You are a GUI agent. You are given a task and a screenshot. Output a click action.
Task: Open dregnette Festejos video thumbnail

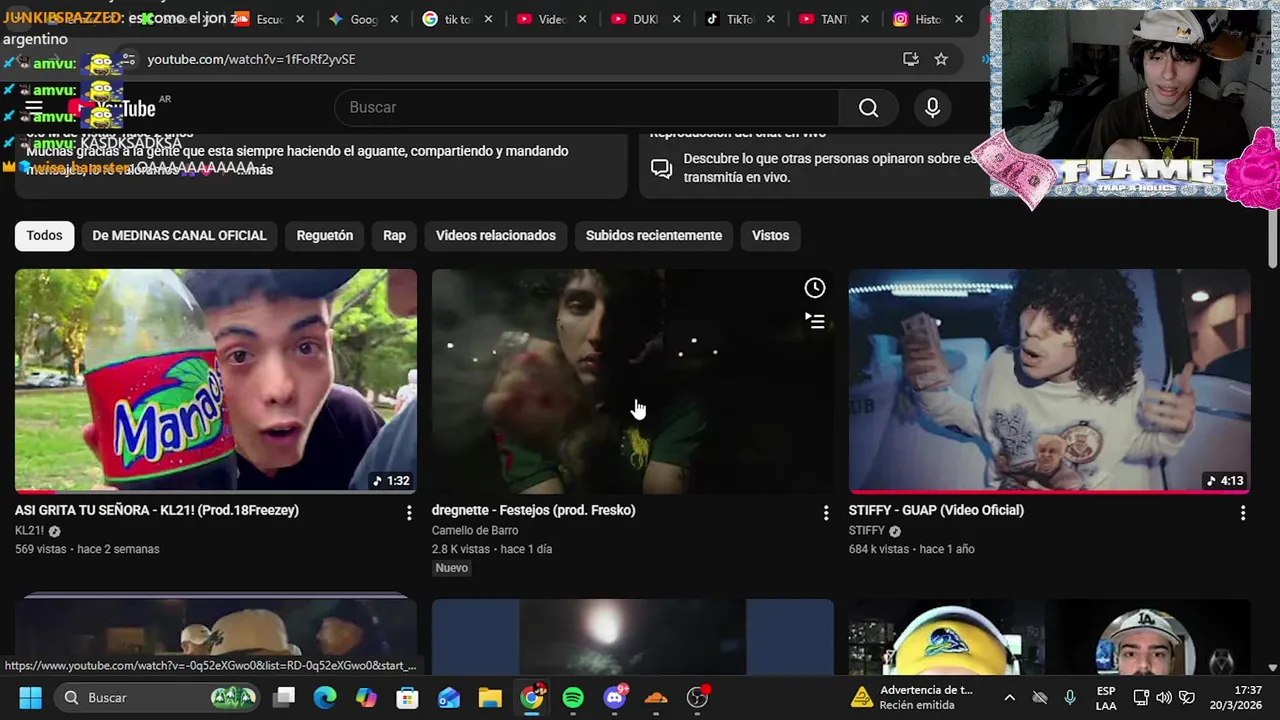click(x=633, y=381)
